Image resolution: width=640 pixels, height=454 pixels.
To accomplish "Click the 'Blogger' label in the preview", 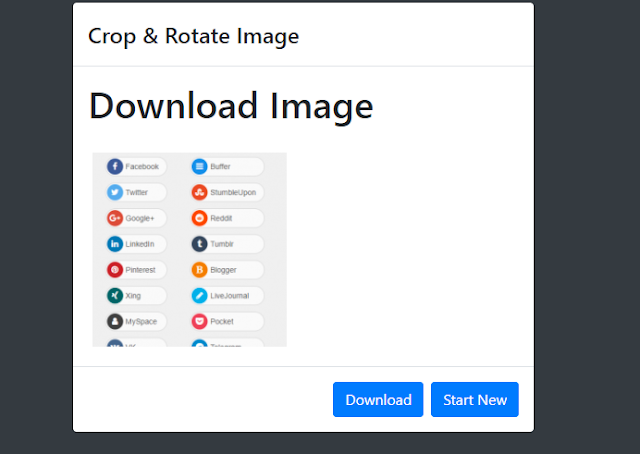I will [223, 270].
